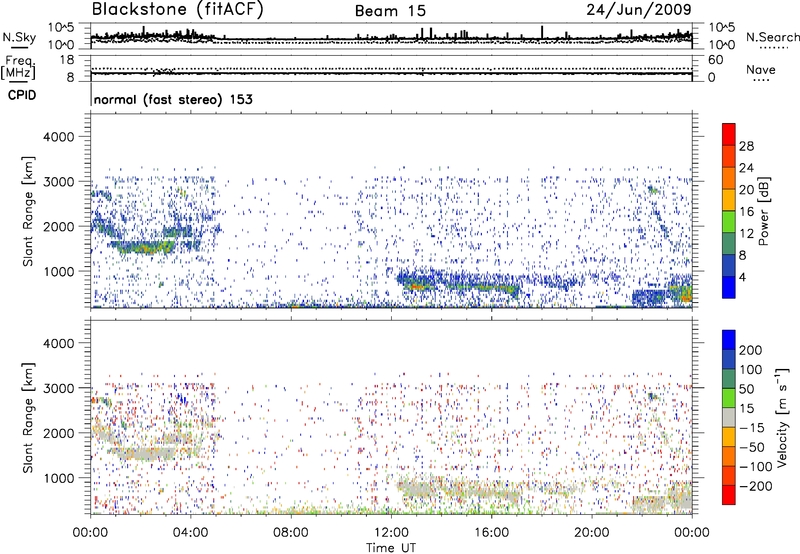Viewport: 800px width, 554px height.
Task: Click the 'N.Sky' legend label
Action: pyautogui.click(x=19, y=37)
